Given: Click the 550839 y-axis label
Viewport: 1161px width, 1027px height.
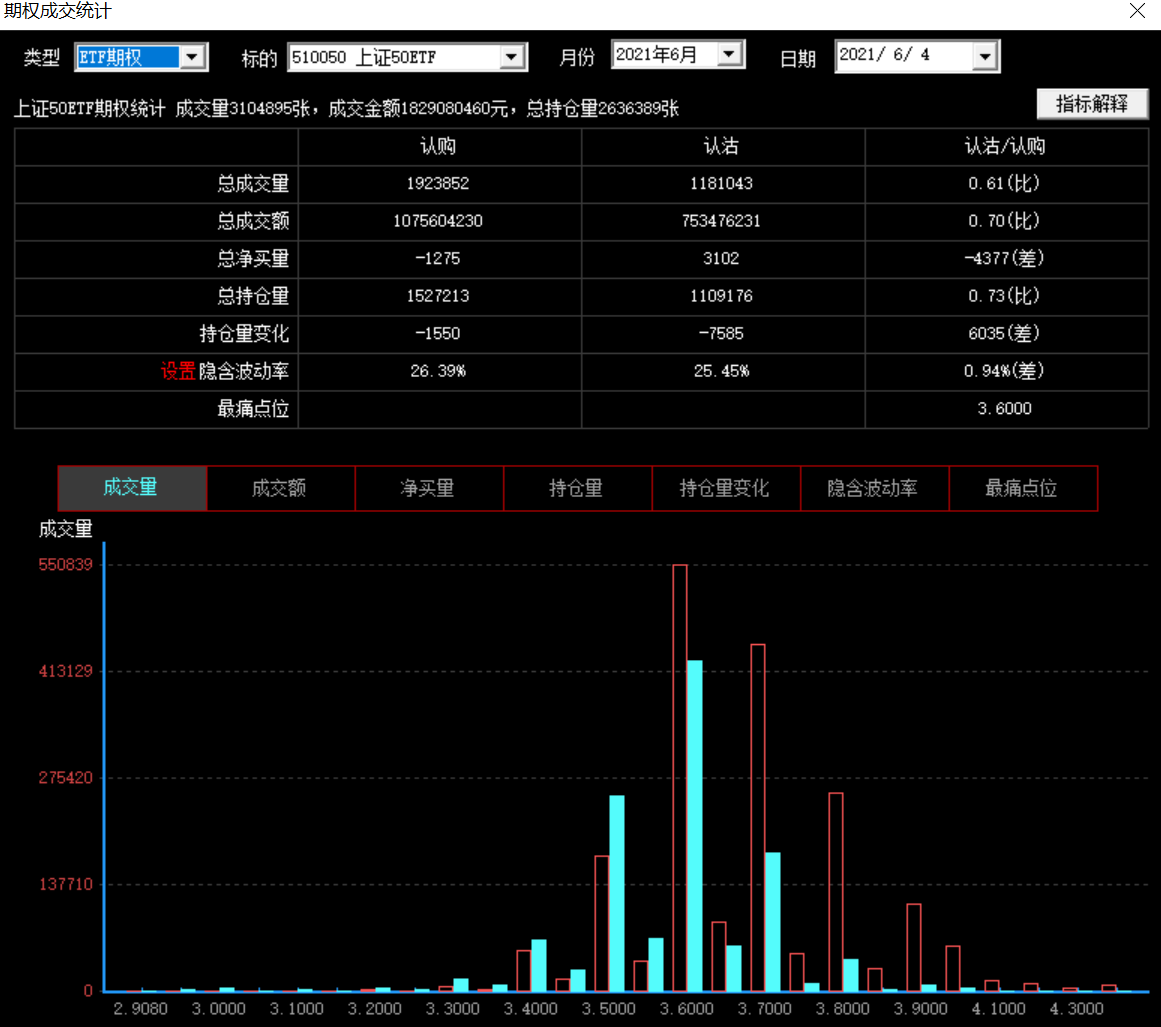Looking at the screenshot, I should (66, 564).
